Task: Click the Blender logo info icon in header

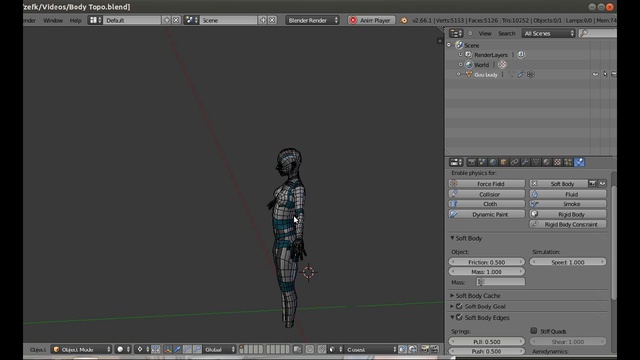Action: [x=404, y=20]
